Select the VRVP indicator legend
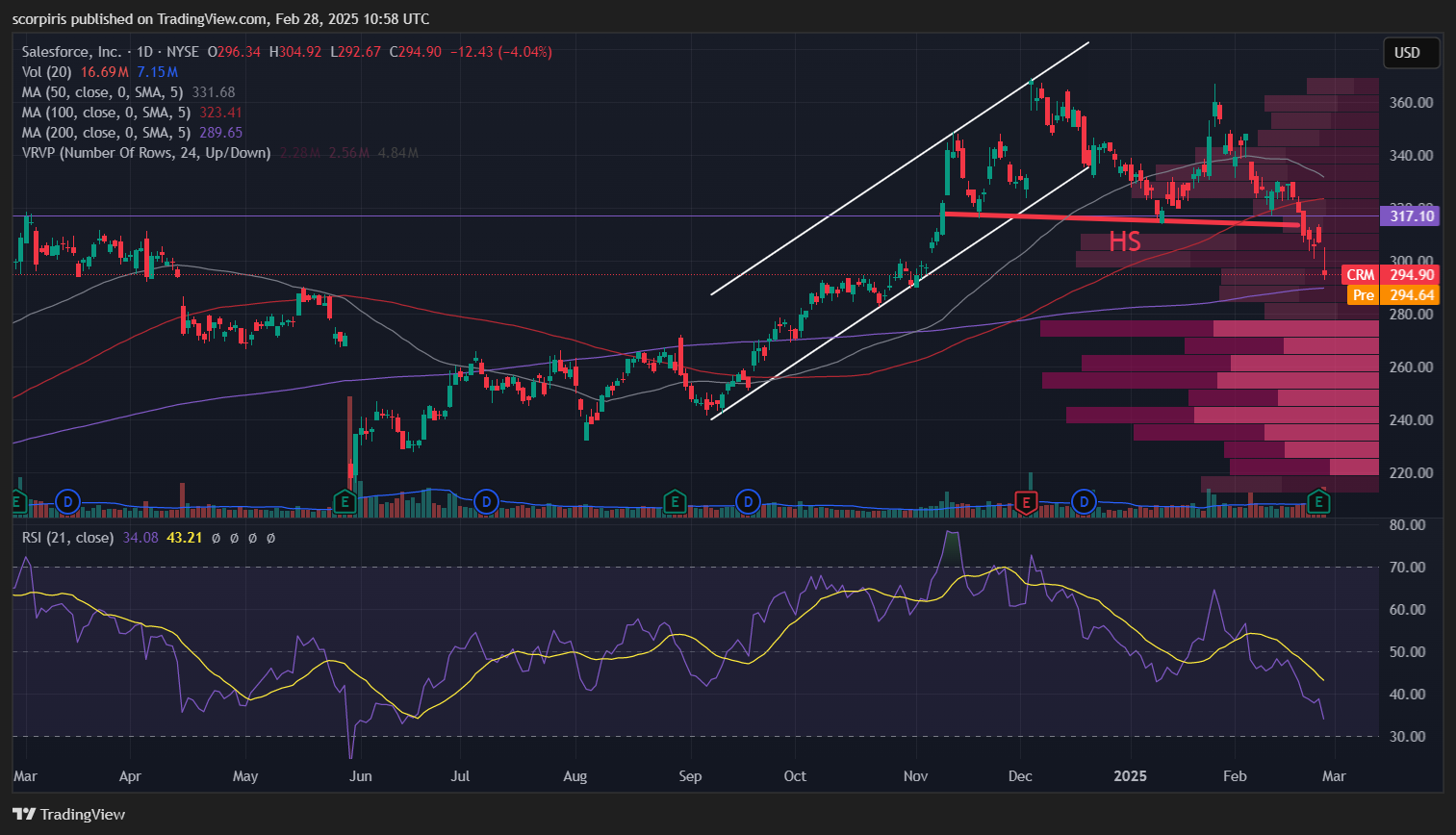1456x835 pixels. (146, 153)
